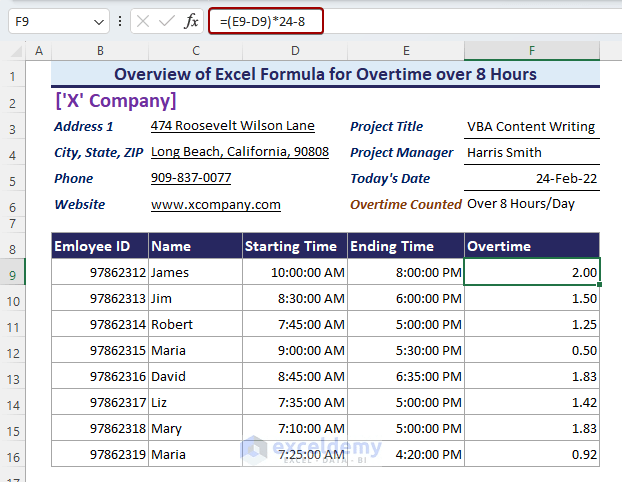Click name cell 'James'

(x=196, y=272)
